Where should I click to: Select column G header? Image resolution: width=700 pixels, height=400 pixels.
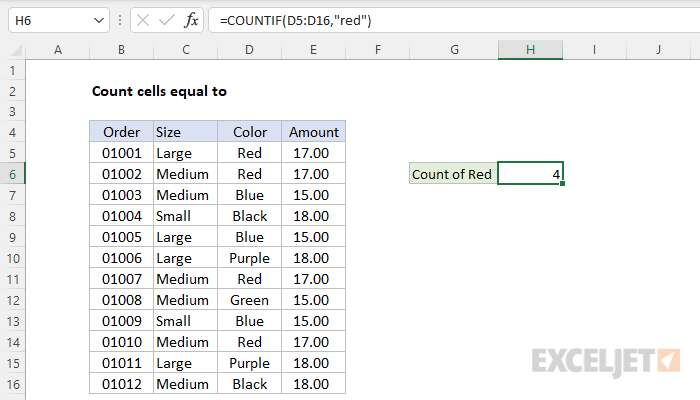tap(454, 50)
